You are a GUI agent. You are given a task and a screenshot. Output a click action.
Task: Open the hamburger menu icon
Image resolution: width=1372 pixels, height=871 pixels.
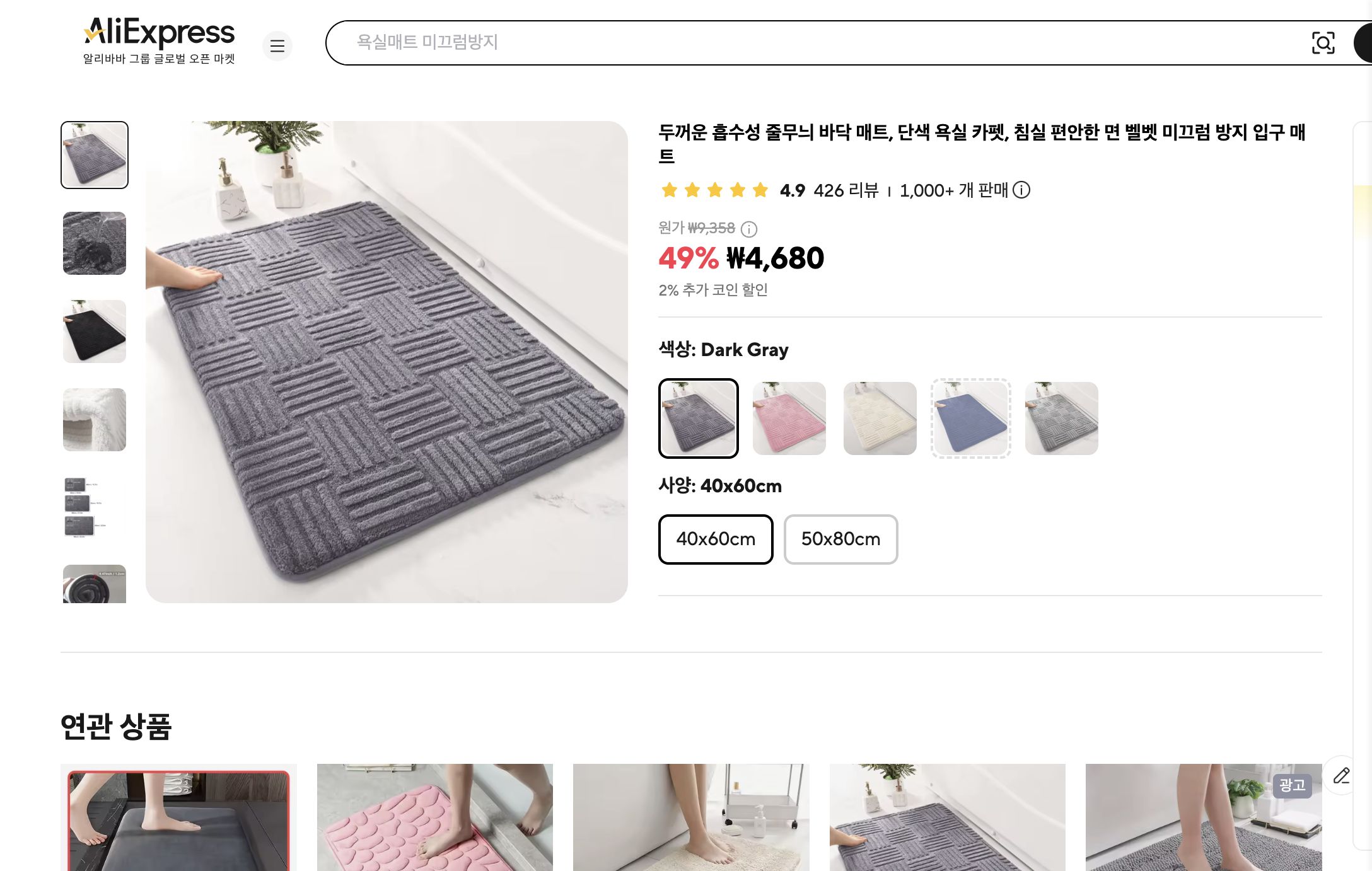277,46
